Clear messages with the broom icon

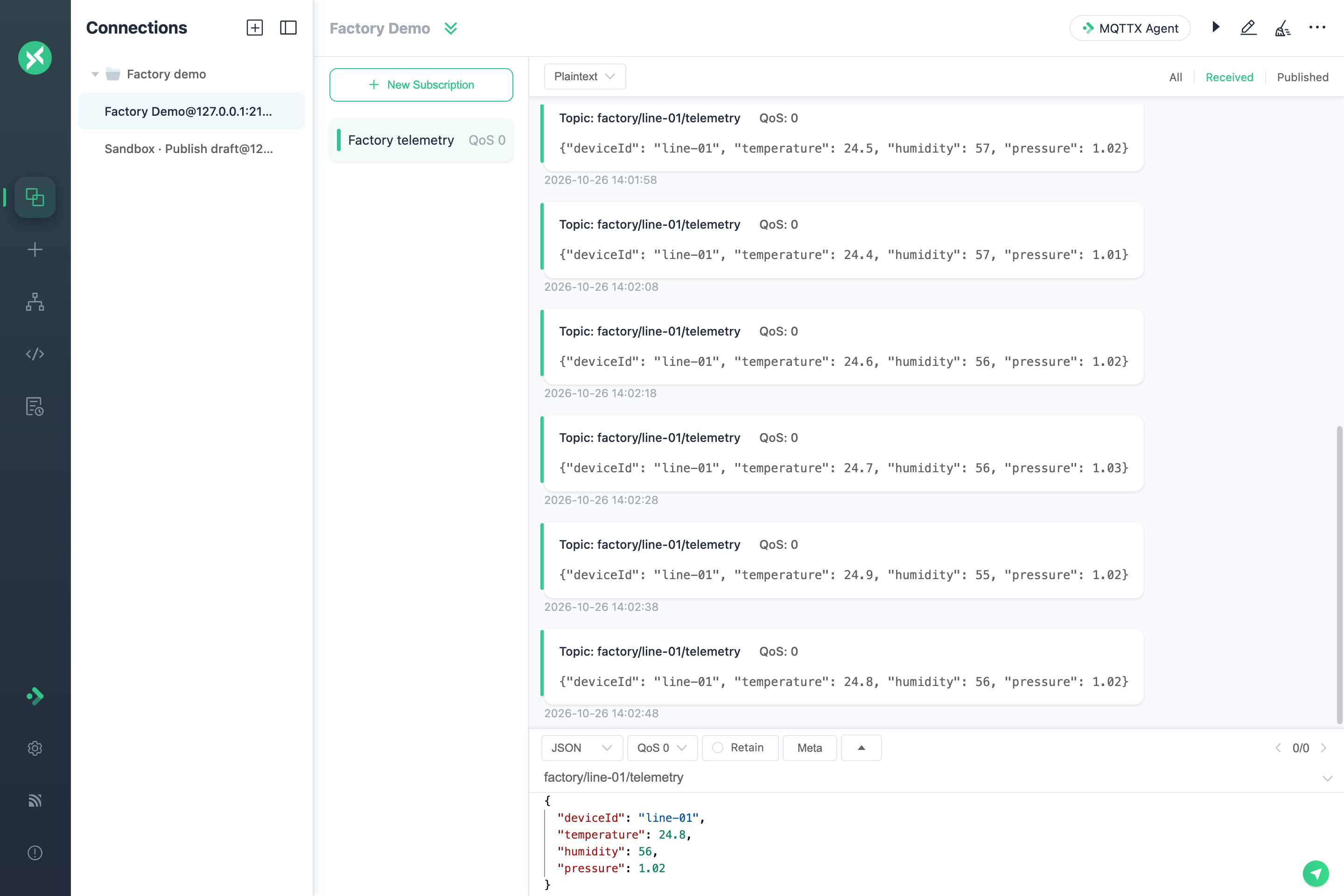1283,28
